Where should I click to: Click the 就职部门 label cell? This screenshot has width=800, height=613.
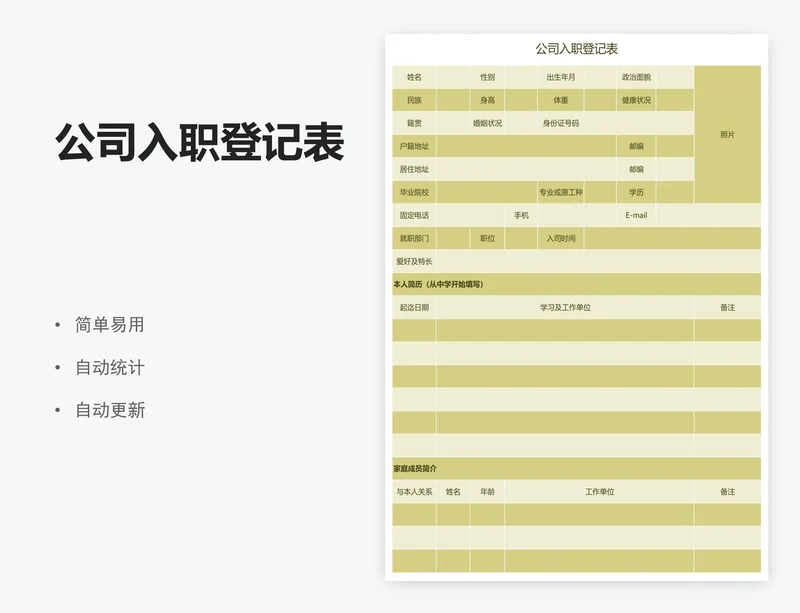tap(414, 238)
